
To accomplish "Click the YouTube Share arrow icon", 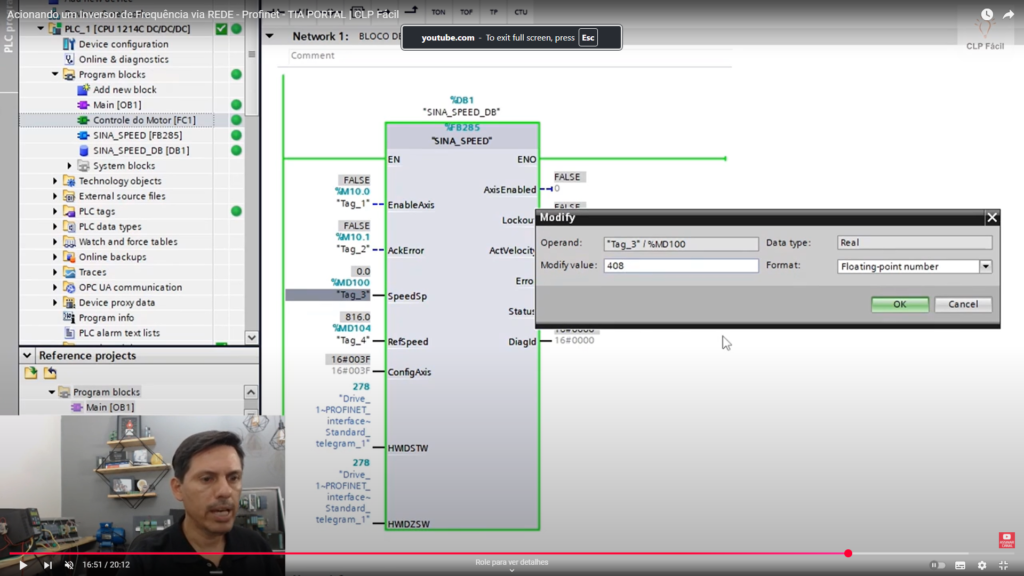I will click(x=1008, y=14).
